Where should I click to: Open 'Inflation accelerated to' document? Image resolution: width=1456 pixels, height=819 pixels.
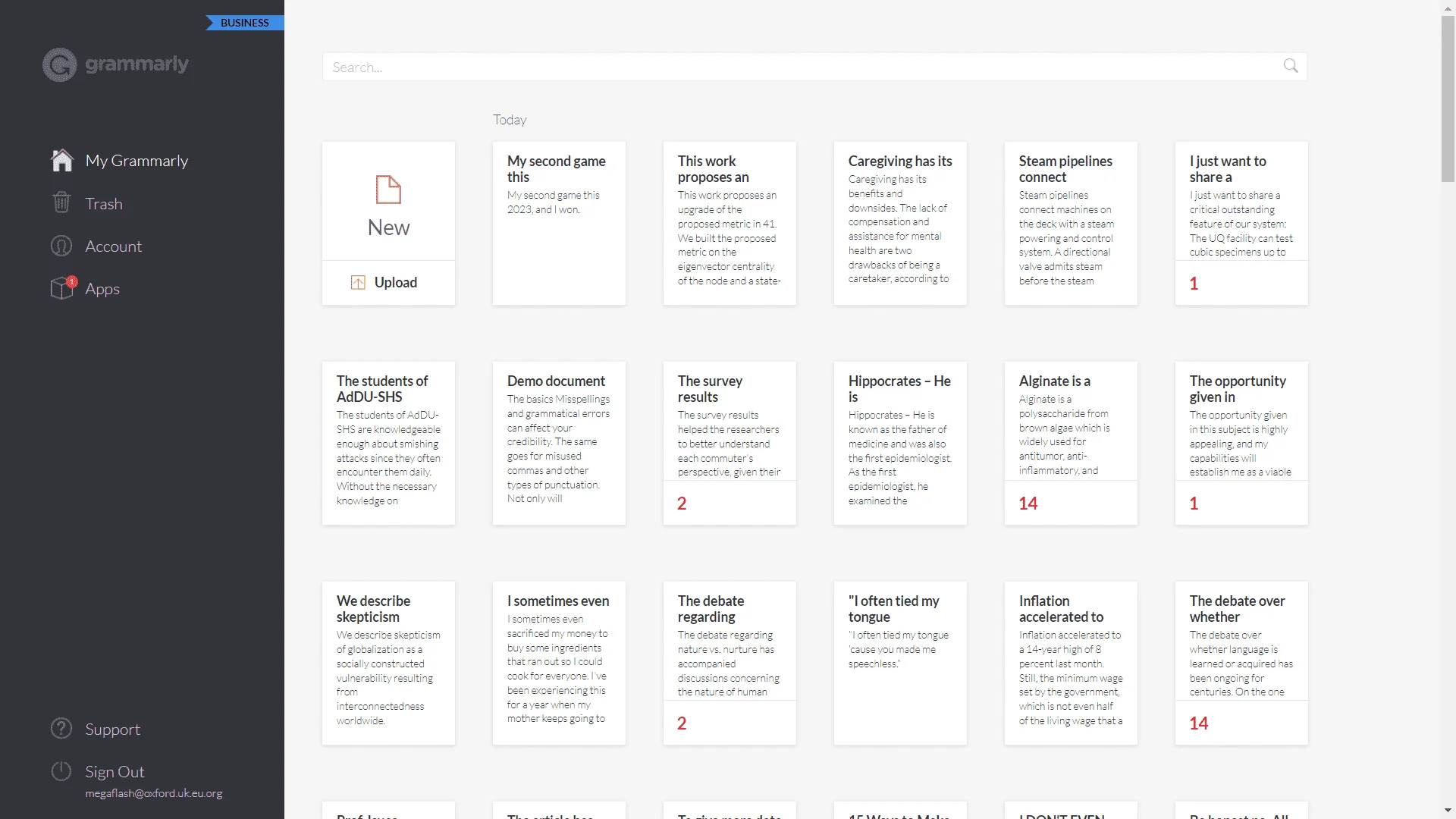pos(1071,663)
